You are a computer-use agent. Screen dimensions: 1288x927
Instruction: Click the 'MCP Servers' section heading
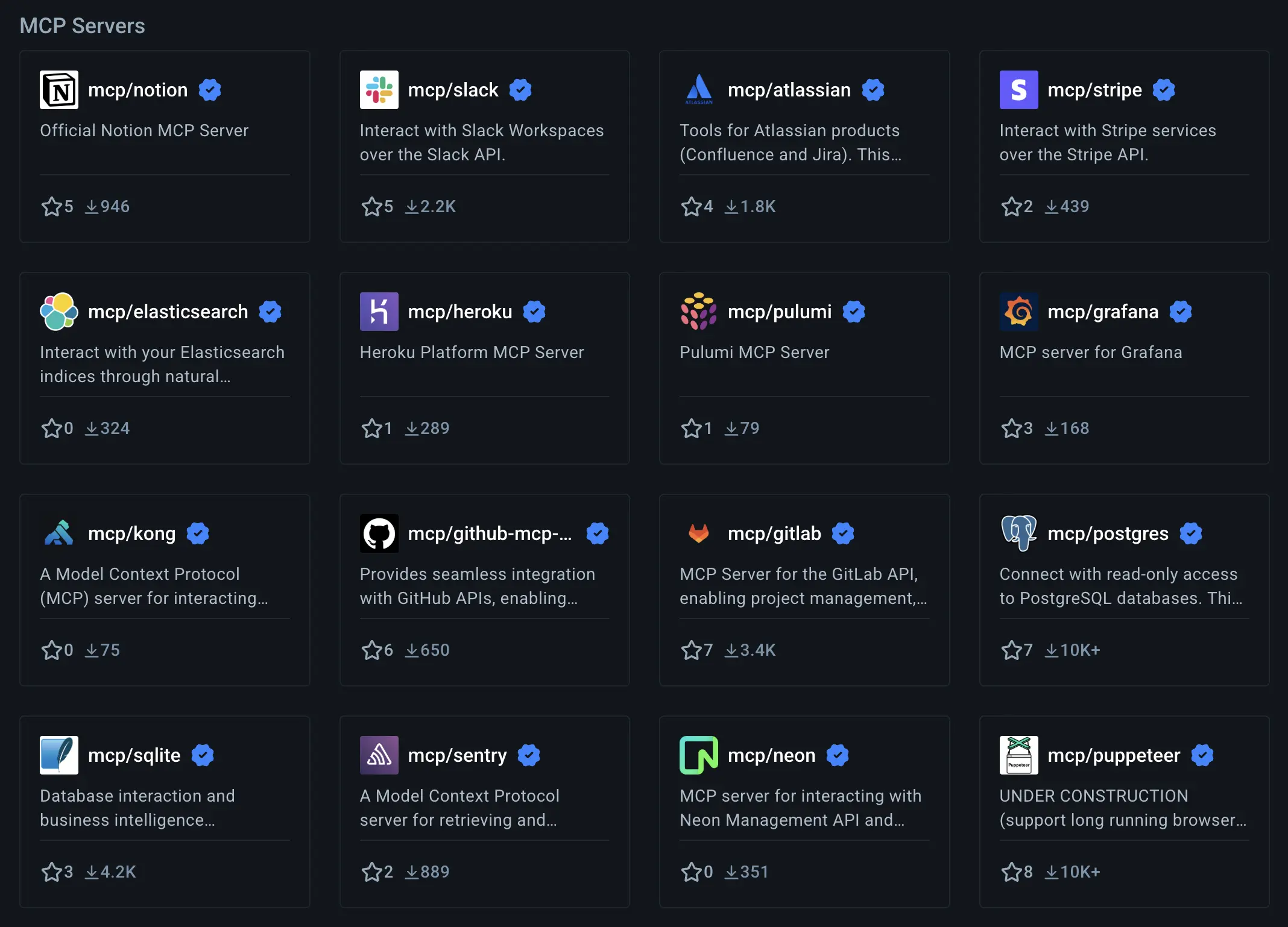[x=82, y=26]
